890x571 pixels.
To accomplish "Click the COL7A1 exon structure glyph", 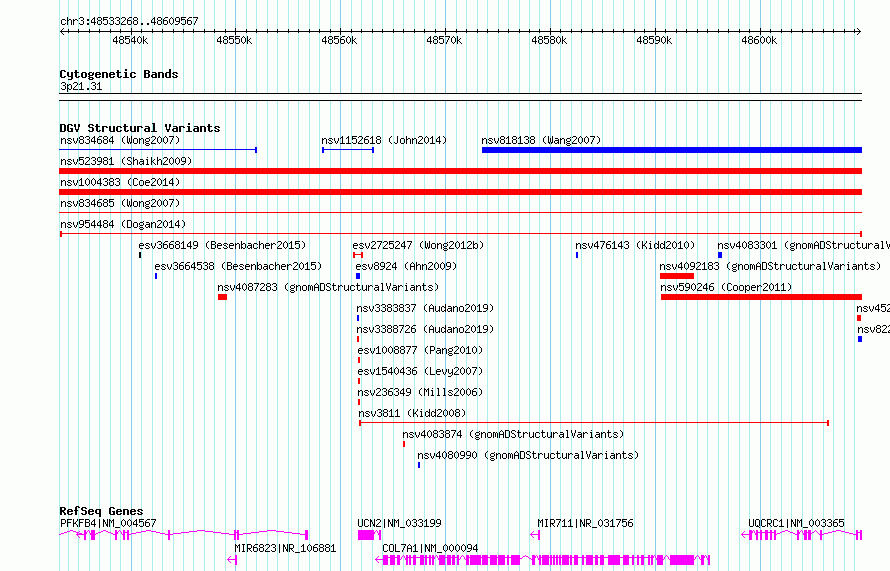I will point(543,560).
